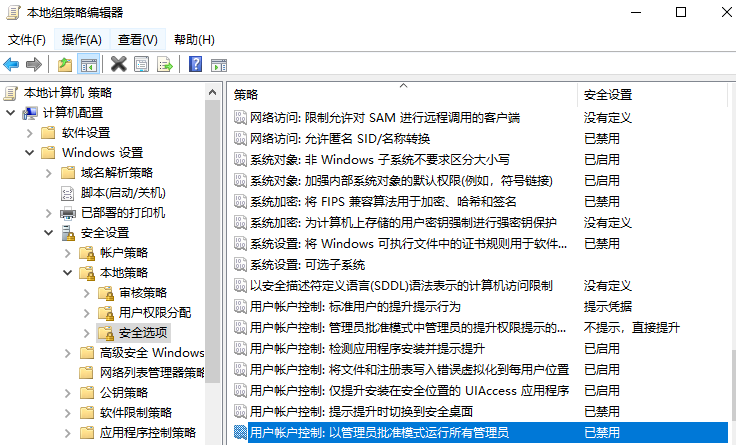
Task: Click the Back arrow toolbar icon
Action: pyautogui.click(x=12, y=65)
